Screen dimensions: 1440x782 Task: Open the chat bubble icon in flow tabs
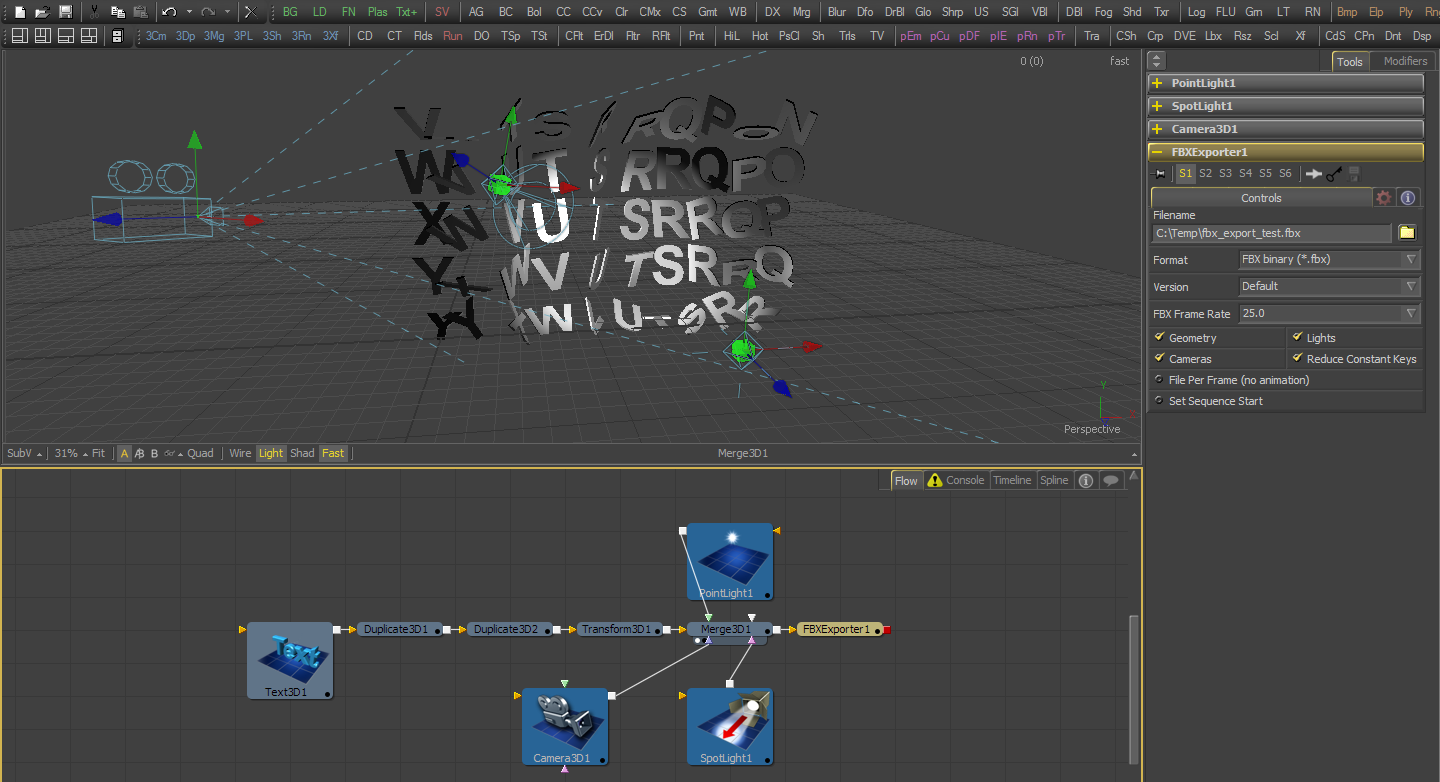click(x=1111, y=480)
